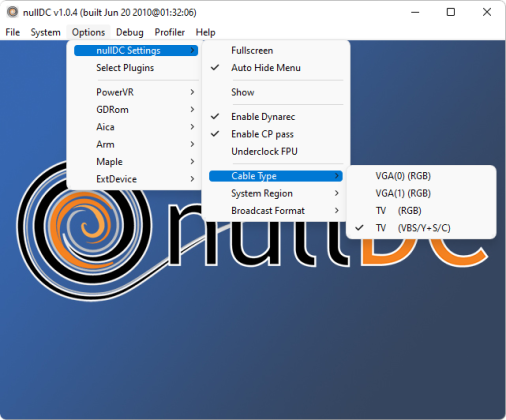Screen dimensions: 506x420
Task: Click the Show menu entry
Action: [x=276, y=92]
